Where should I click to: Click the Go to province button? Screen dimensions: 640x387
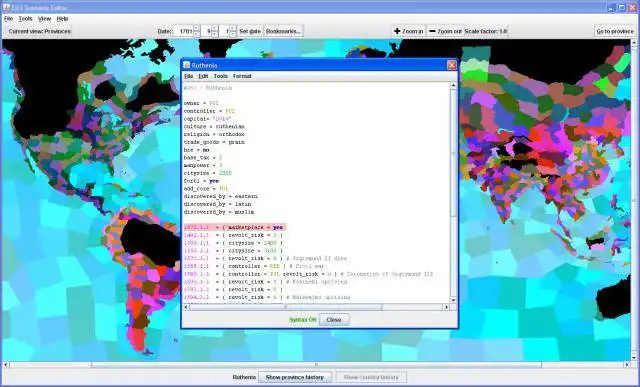coord(615,31)
